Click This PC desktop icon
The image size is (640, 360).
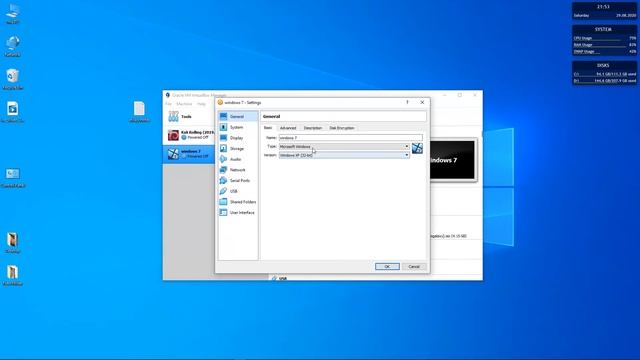[x=13, y=14]
